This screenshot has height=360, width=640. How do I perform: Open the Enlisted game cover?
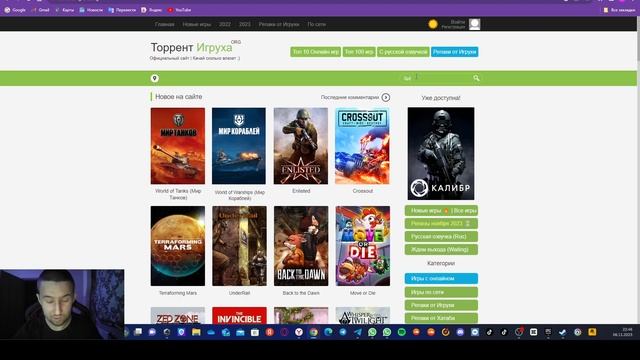(x=301, y=146)
